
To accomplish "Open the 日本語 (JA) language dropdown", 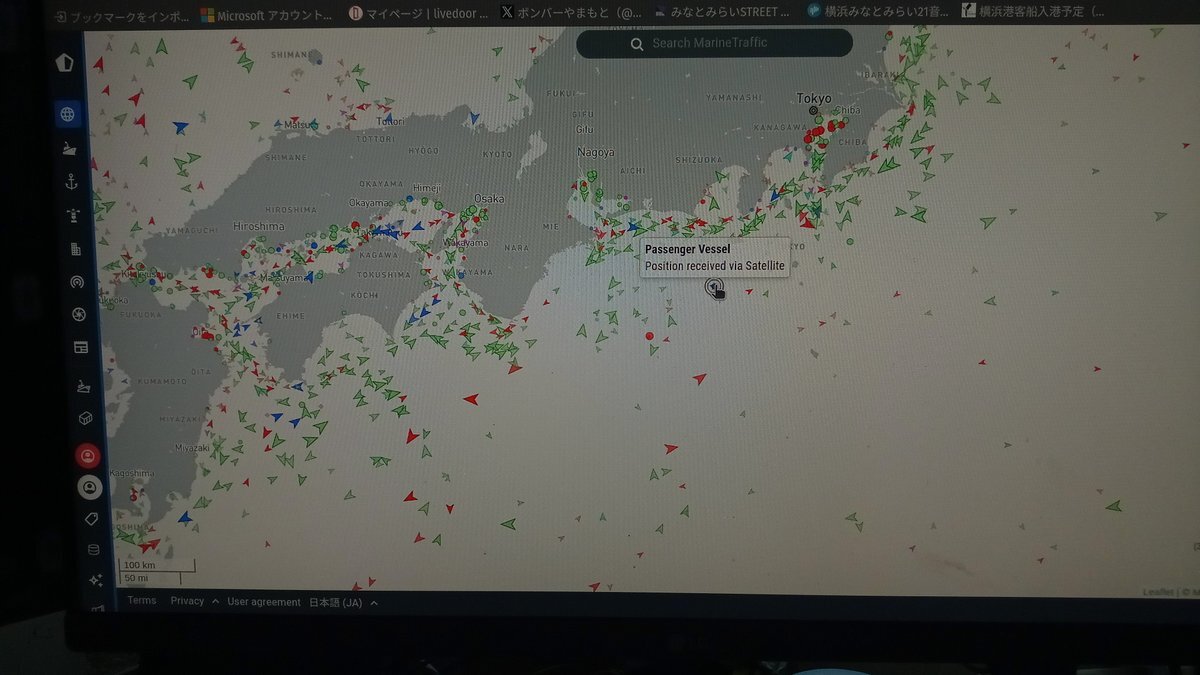I will click(x=343, y=603).
